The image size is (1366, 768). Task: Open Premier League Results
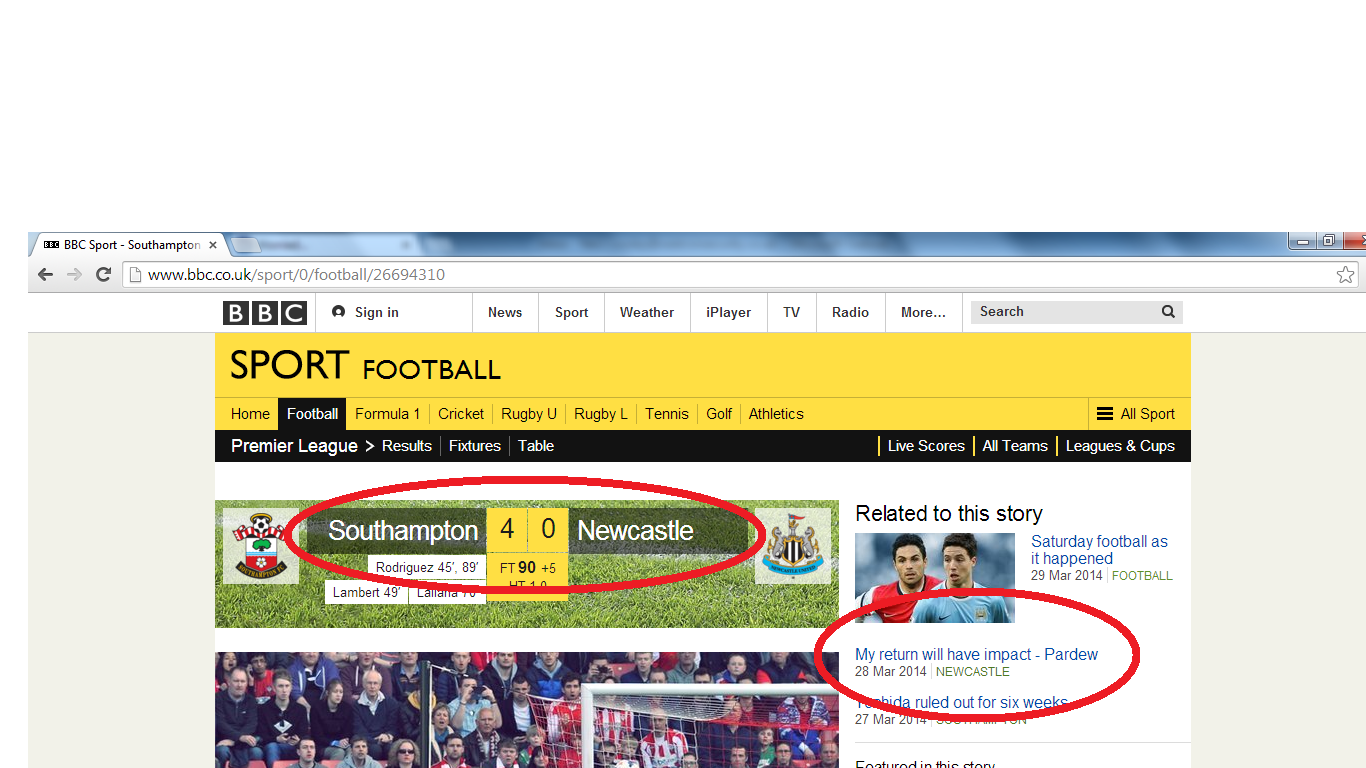tap(407, 446)
